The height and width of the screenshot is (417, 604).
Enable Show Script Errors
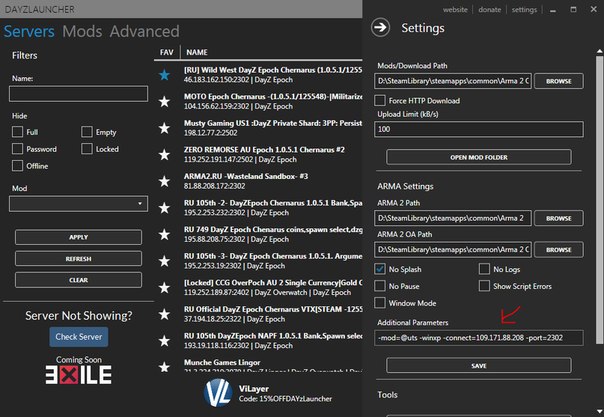[484, 286]
